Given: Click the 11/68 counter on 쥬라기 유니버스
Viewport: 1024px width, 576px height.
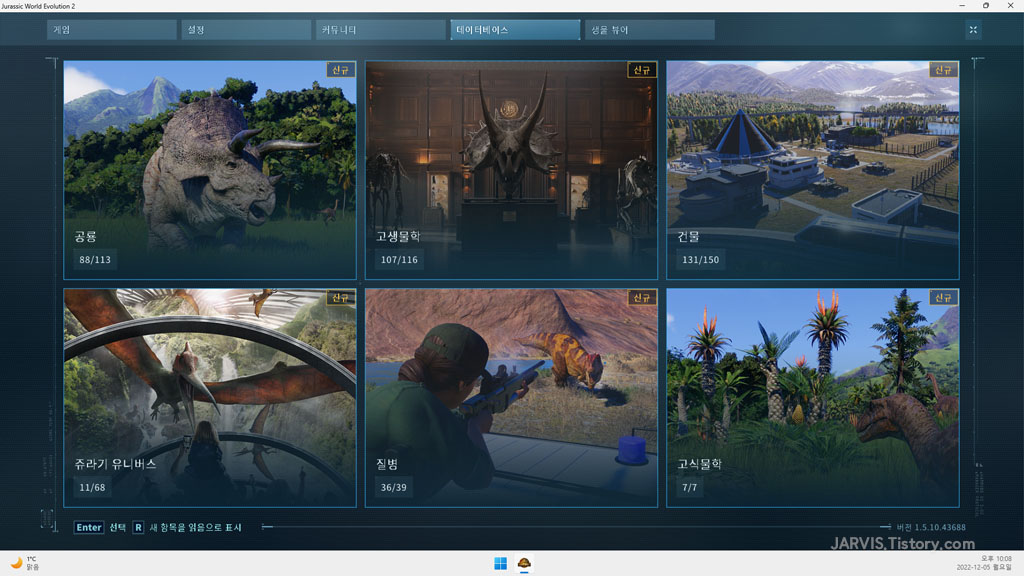Looking at the screenshot, I should pos(92,487).
